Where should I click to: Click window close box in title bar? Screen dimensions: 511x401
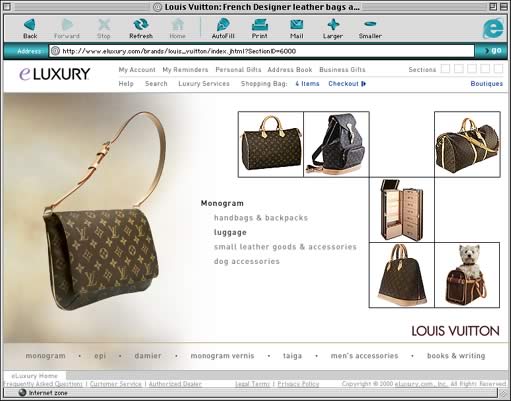[6, 6]
